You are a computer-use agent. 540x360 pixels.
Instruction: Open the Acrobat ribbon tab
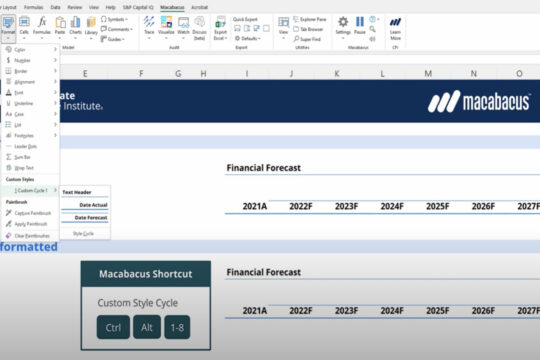[199, 7]
